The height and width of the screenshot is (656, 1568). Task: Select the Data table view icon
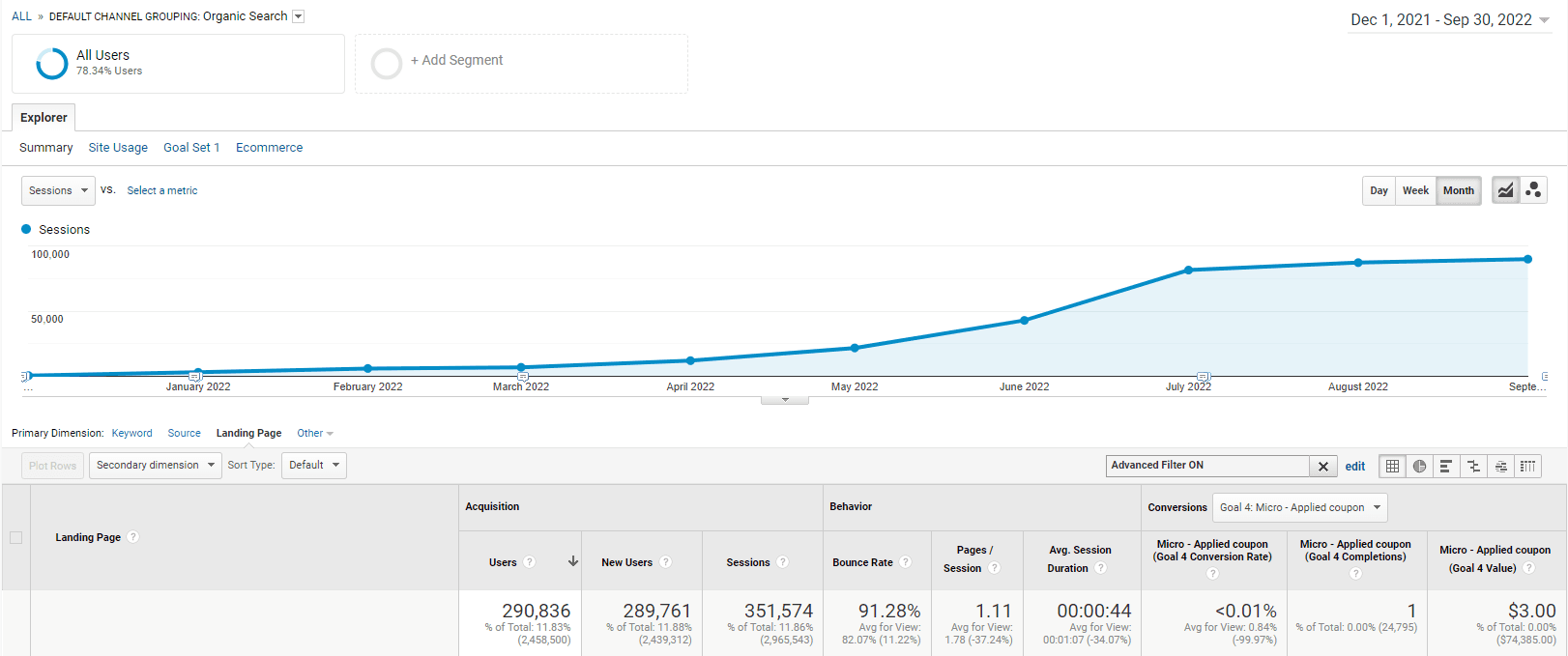coord(1392,467)
